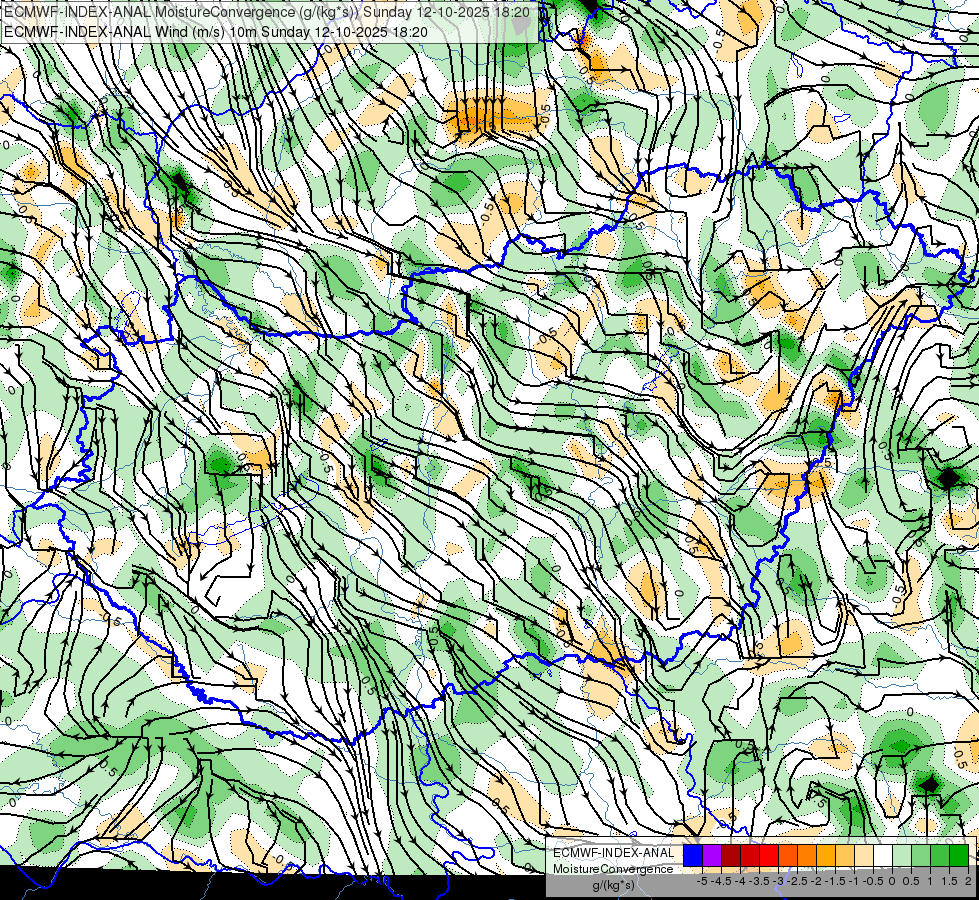Select the Wind (m/s) 10m title line
979x900 pixels.
[216, 32]
